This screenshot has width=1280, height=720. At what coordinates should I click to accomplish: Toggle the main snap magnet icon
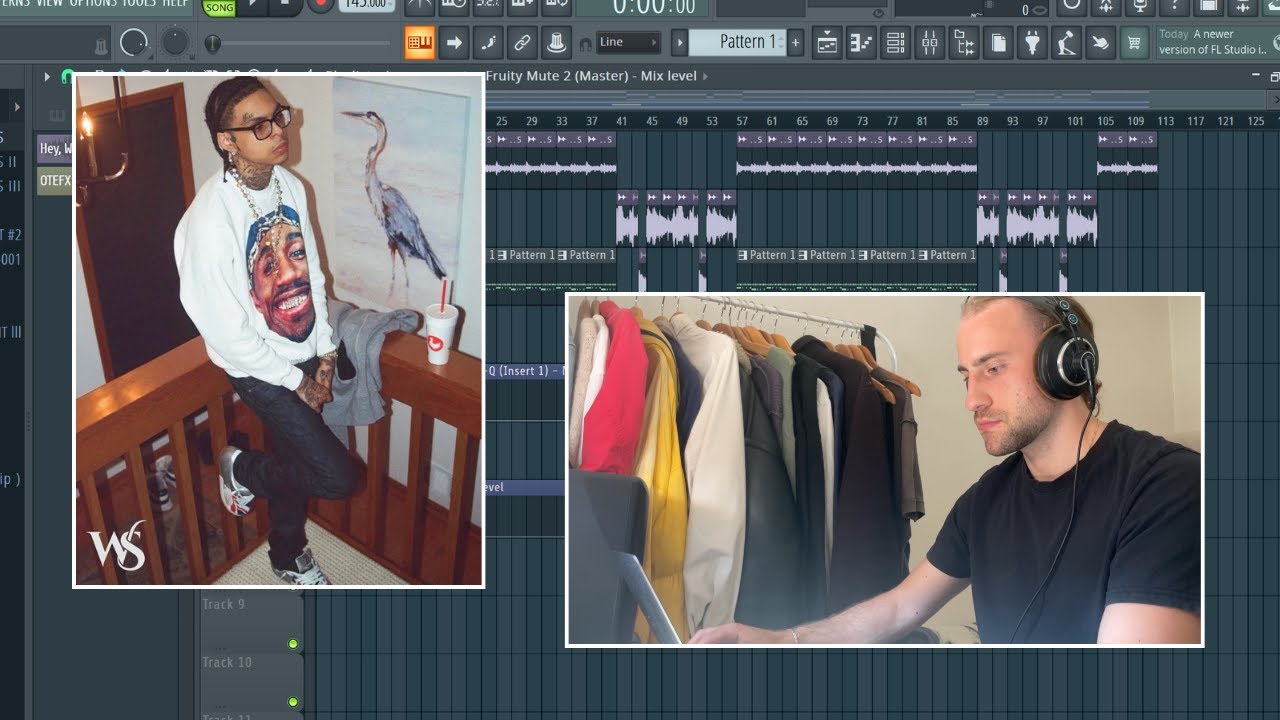pos(586,44)
